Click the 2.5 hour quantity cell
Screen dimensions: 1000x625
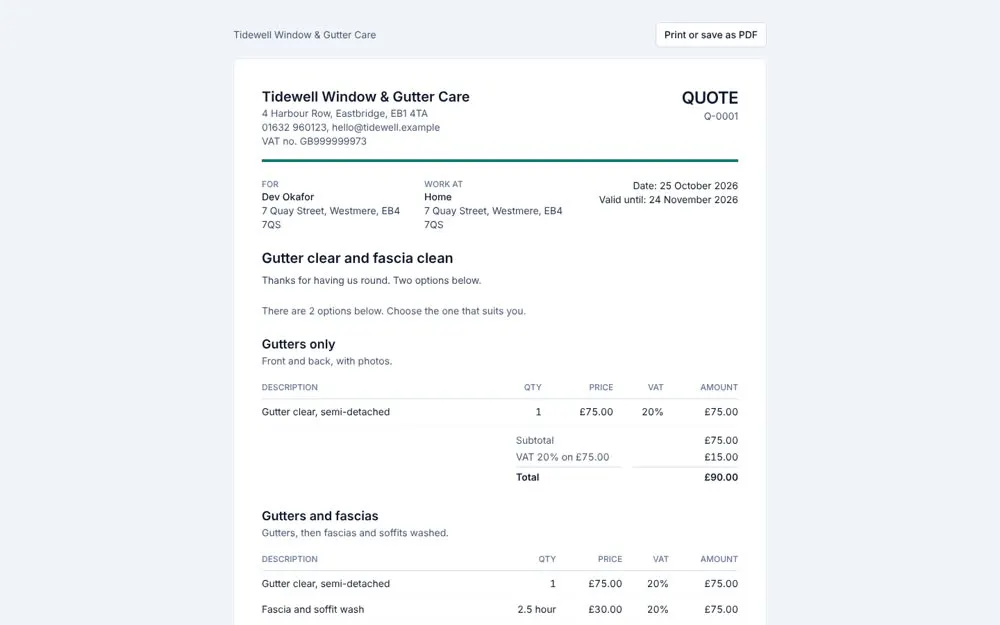[536, 610]
